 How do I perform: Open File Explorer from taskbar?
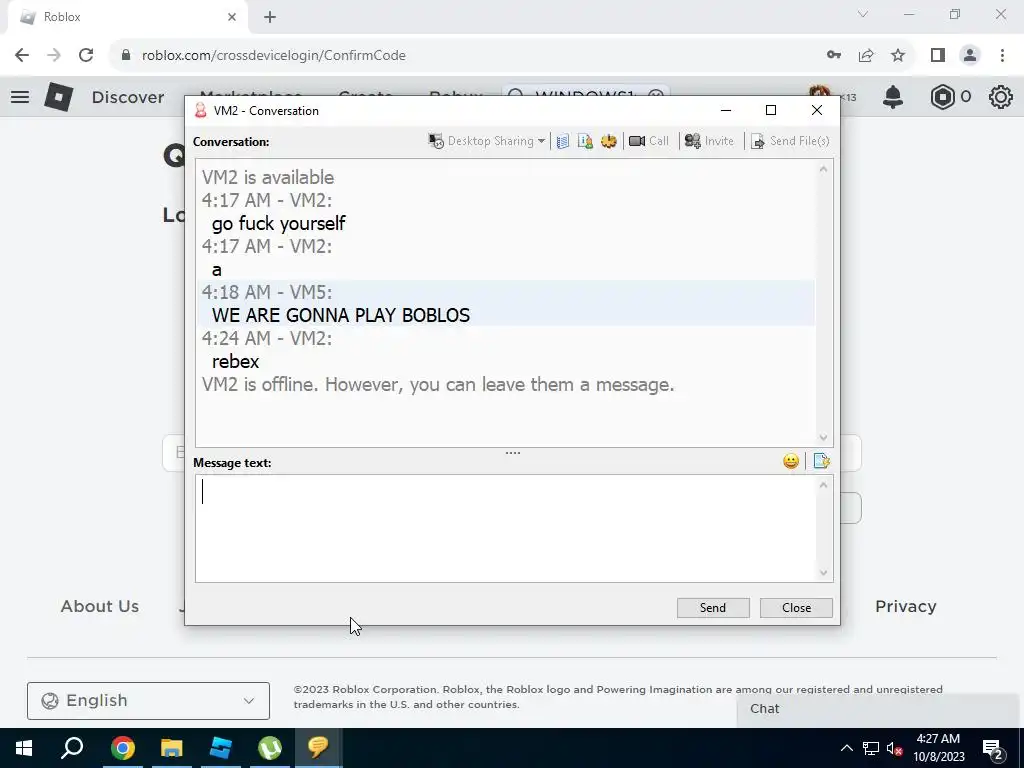click(x=171, y=748)
